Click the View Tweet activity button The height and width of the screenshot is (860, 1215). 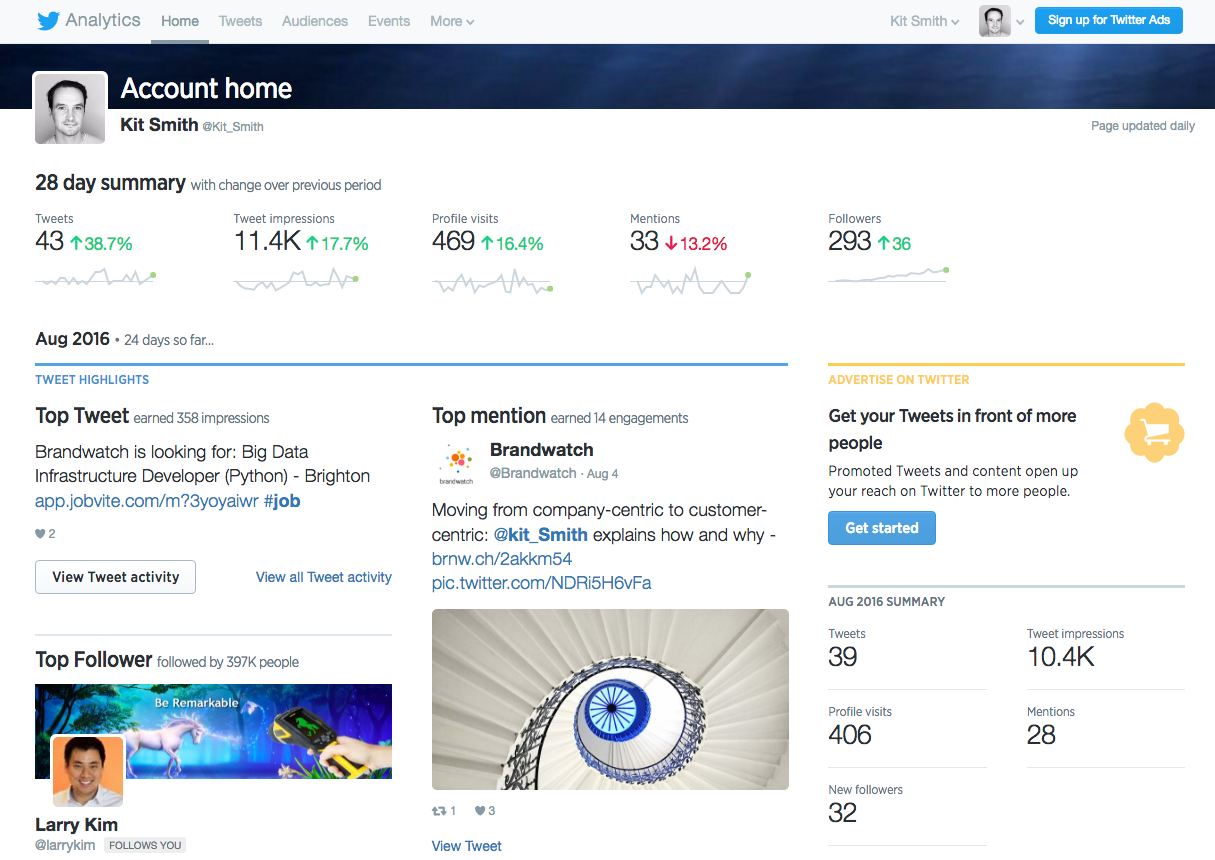pos(115,577)
